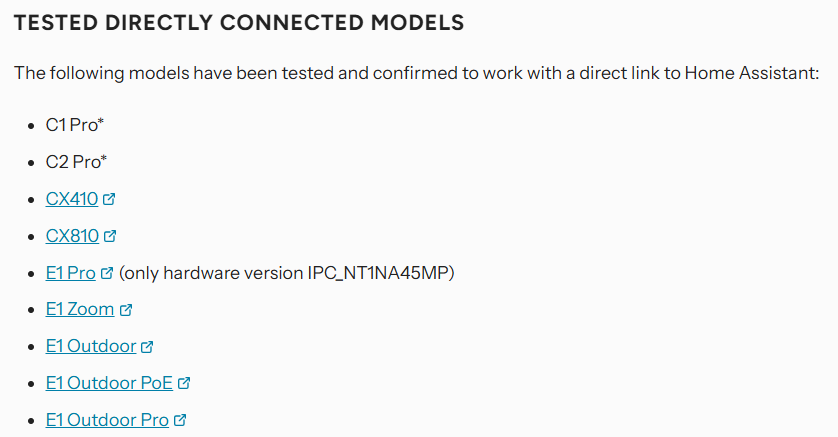Viewport: 838px width, 437px height.
Task: Open the E1 Outdoor link
Action: 91,346
